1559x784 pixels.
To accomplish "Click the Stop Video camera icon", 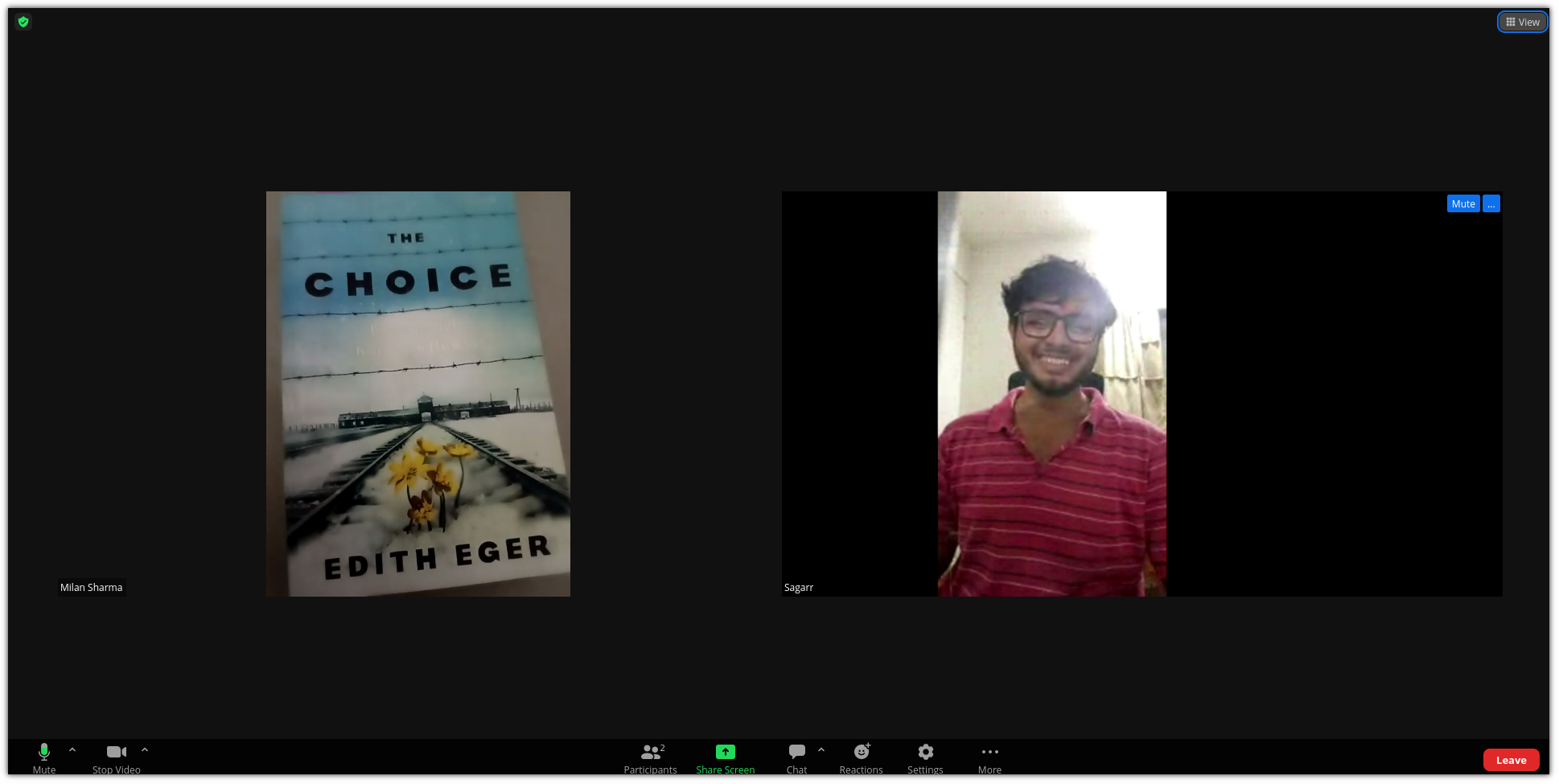I will pyautogui.click(x=116, y=751).
